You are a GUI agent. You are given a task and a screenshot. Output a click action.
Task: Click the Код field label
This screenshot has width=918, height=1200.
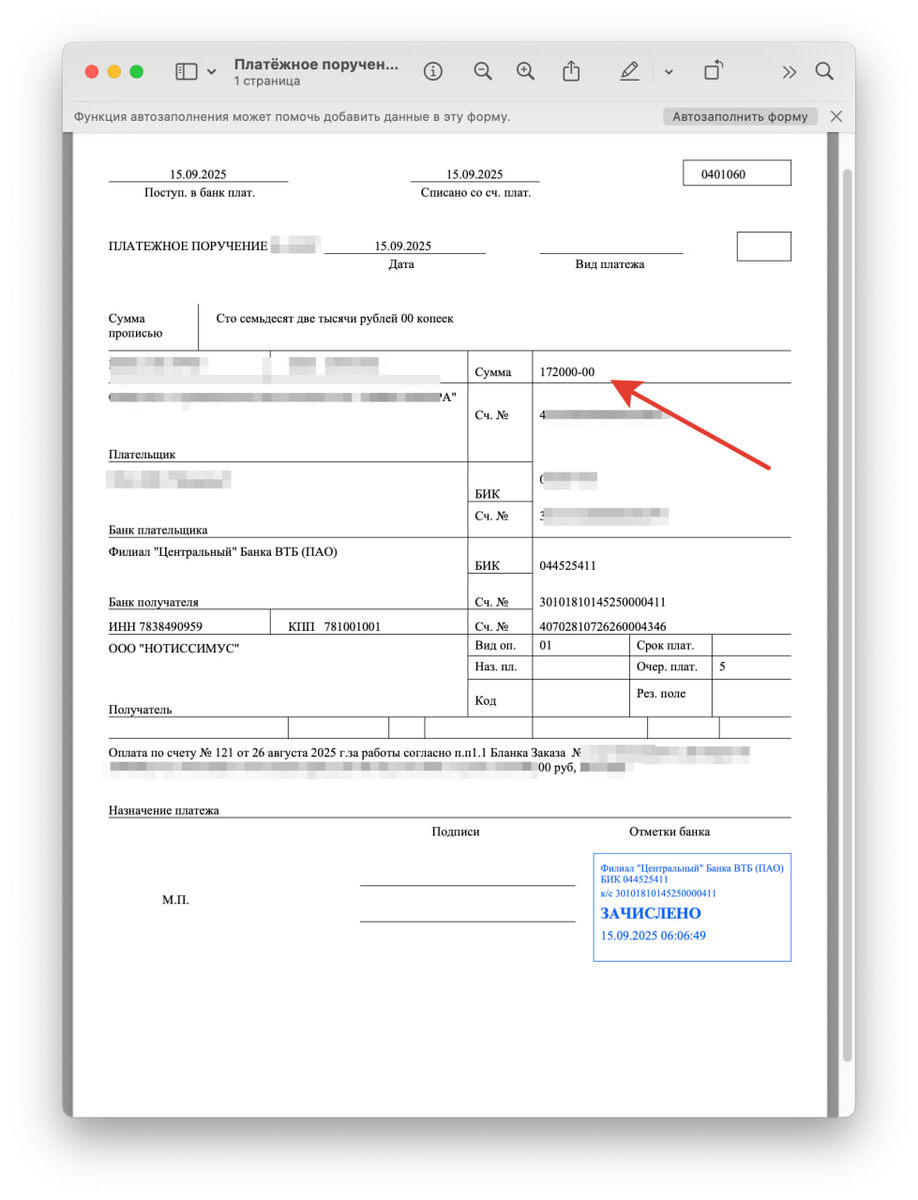coord(486,700)
